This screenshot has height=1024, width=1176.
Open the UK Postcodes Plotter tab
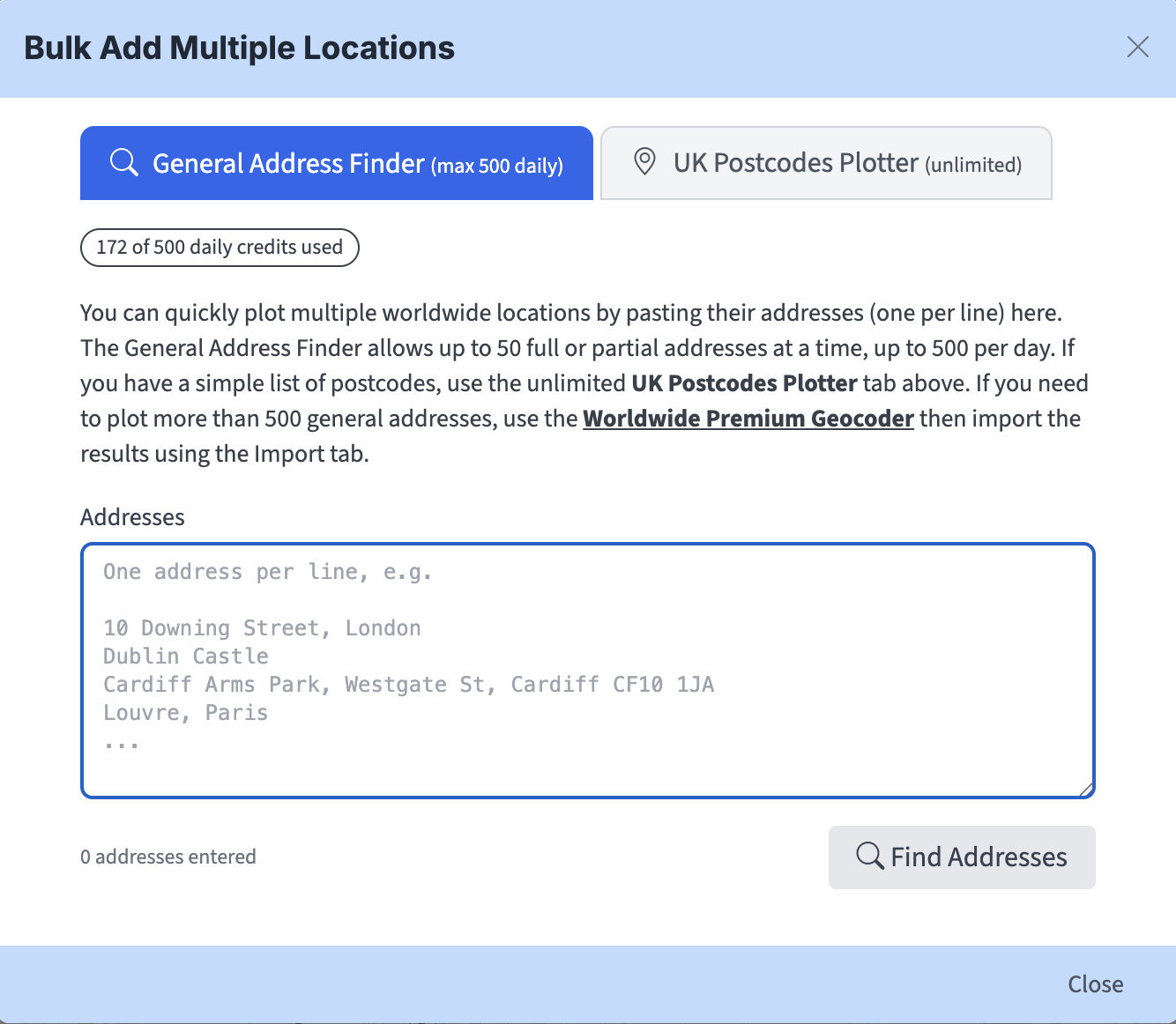coord(826,164)
